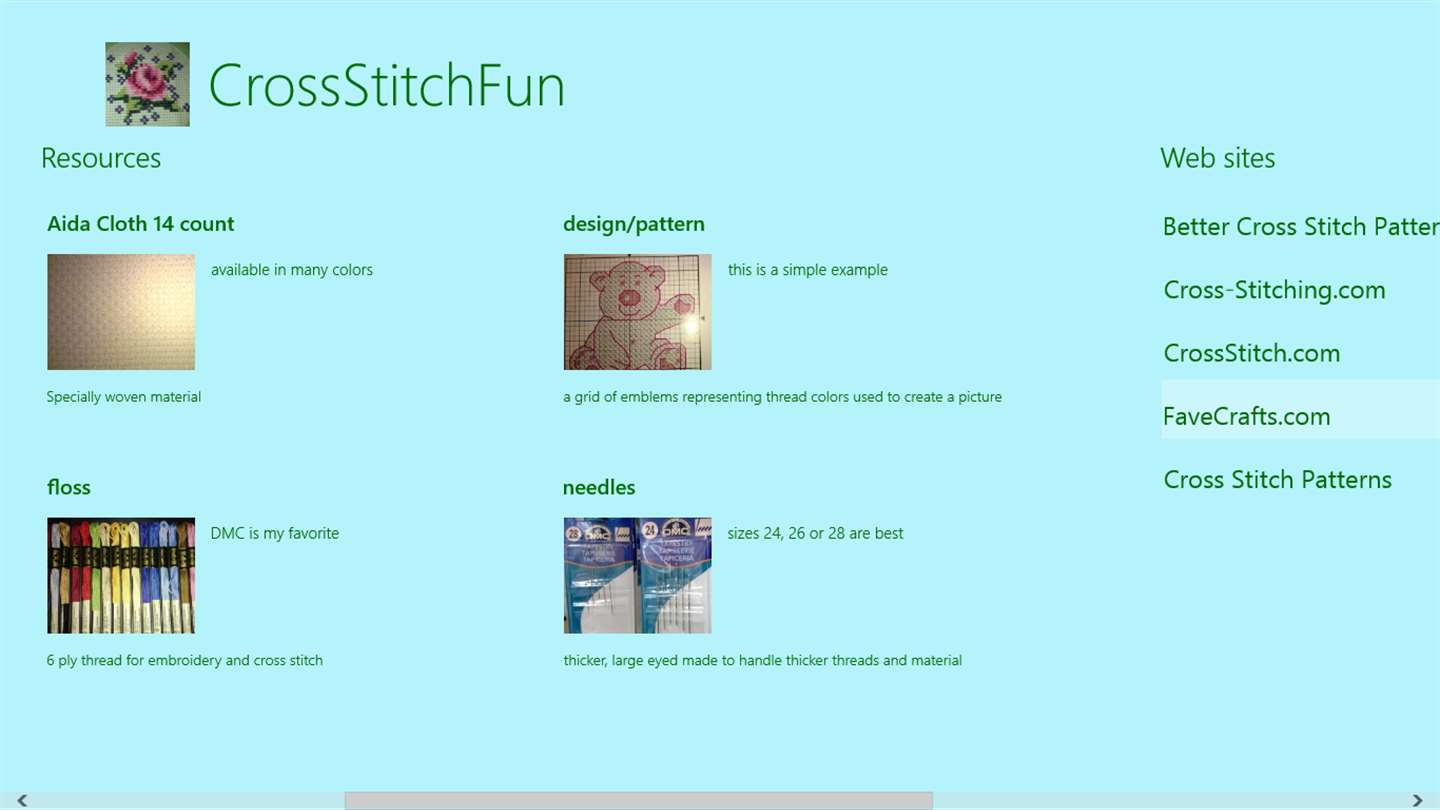The width and height of the screenshot is (1440, 810).
Task: Click 'available in many colors' text
Action: pyautogui.click(x=292, y=270)
